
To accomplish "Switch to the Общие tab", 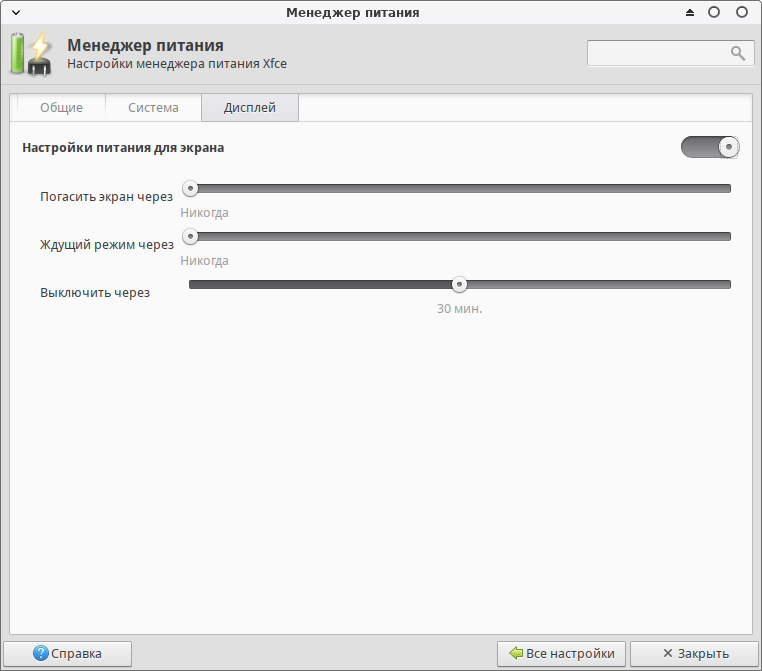I will click(x=61, y=107).
